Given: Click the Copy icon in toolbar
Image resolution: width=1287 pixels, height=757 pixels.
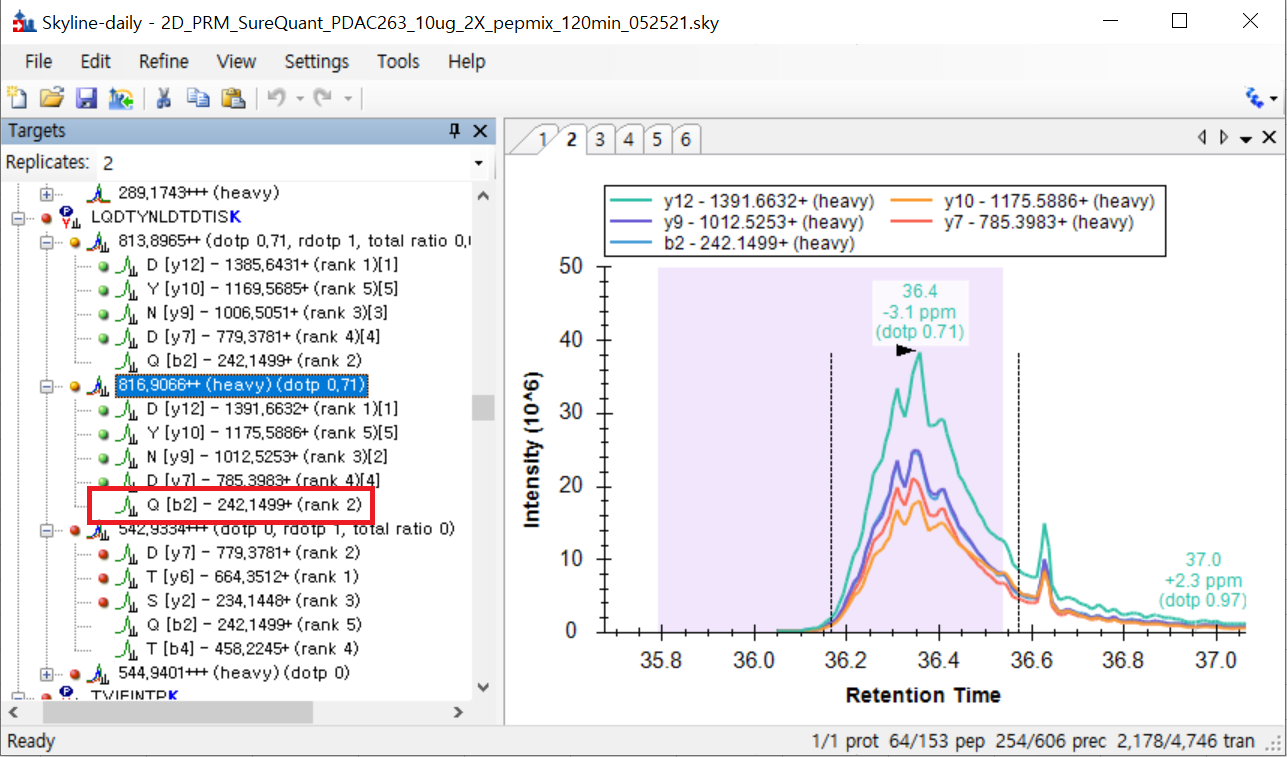Looking at the screenshot, I should (198, 97).
